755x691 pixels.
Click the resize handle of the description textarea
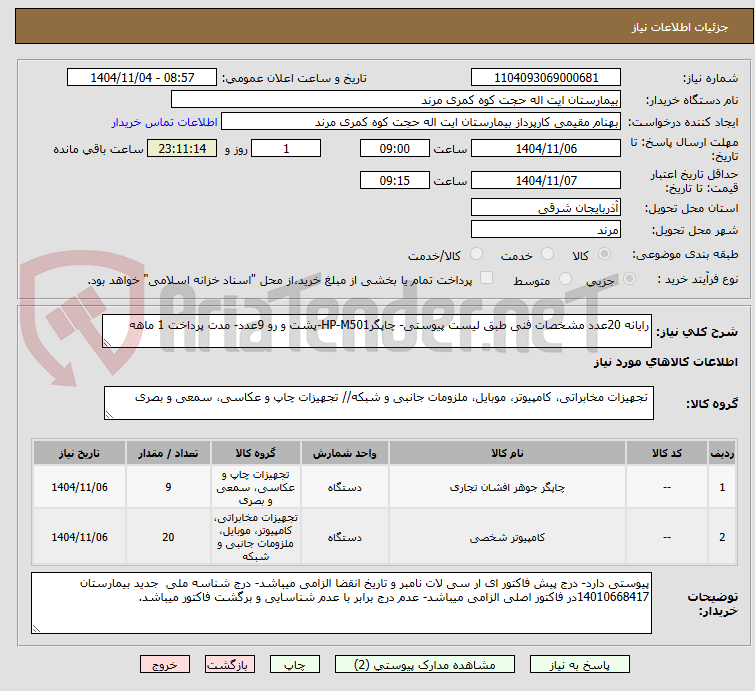tap(107, 343)
